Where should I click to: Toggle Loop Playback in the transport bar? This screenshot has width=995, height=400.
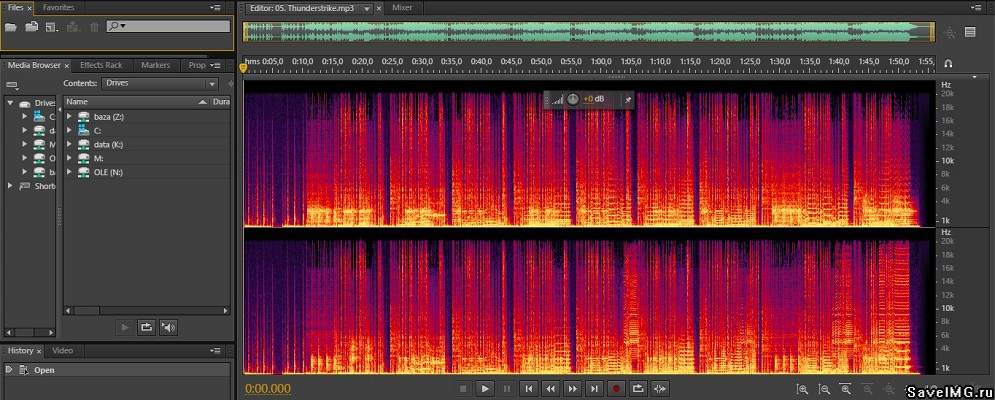tap(637, 388)
